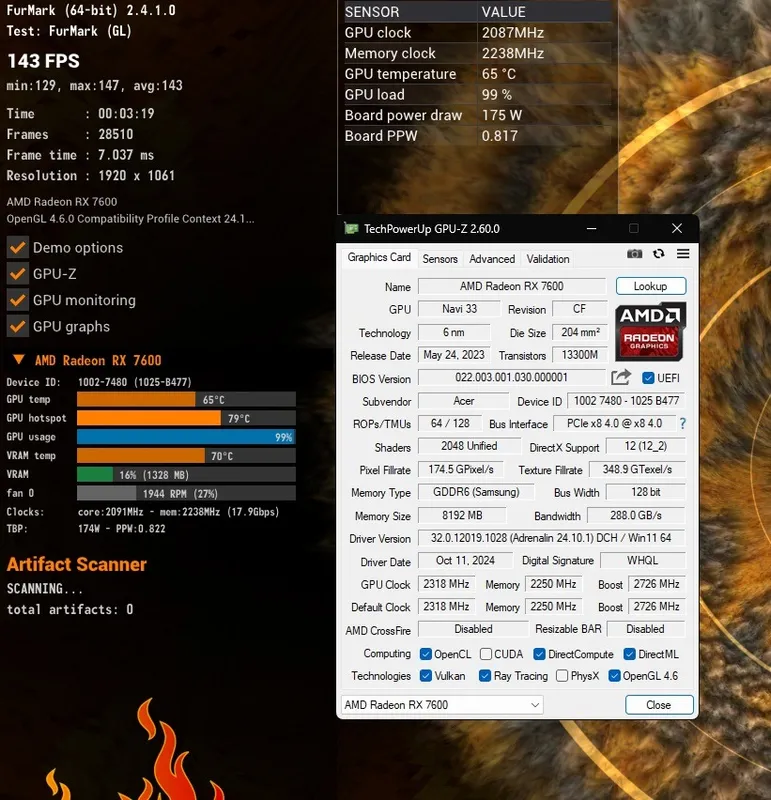Click the Driver Version field
Image resolution: width=771 pixels, height=800 pixels.
pos(552,538)
